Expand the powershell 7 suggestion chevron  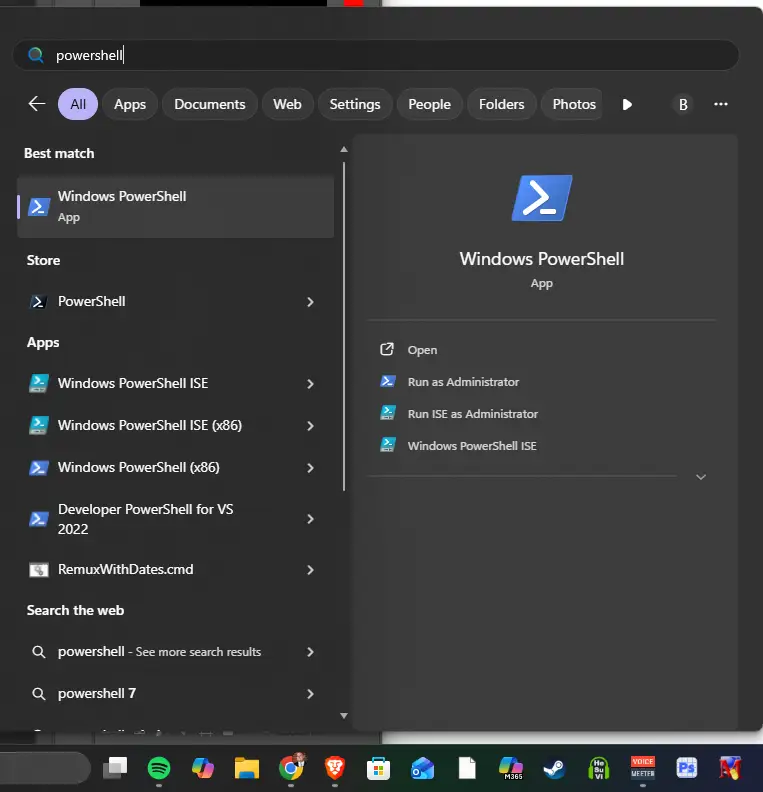(310, 694)
